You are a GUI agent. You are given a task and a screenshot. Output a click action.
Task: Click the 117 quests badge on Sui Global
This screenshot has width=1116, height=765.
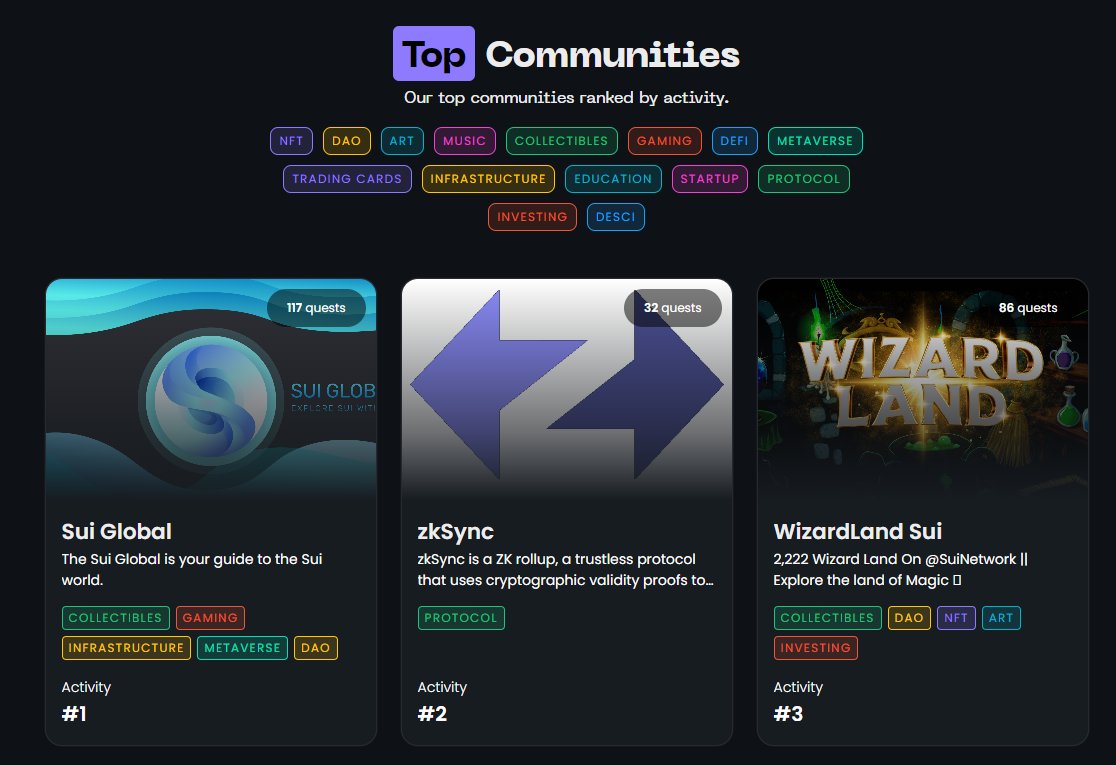316,308
